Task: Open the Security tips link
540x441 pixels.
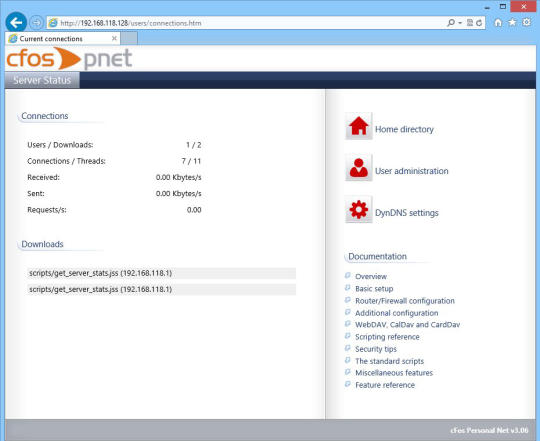Action: point(376,349)
